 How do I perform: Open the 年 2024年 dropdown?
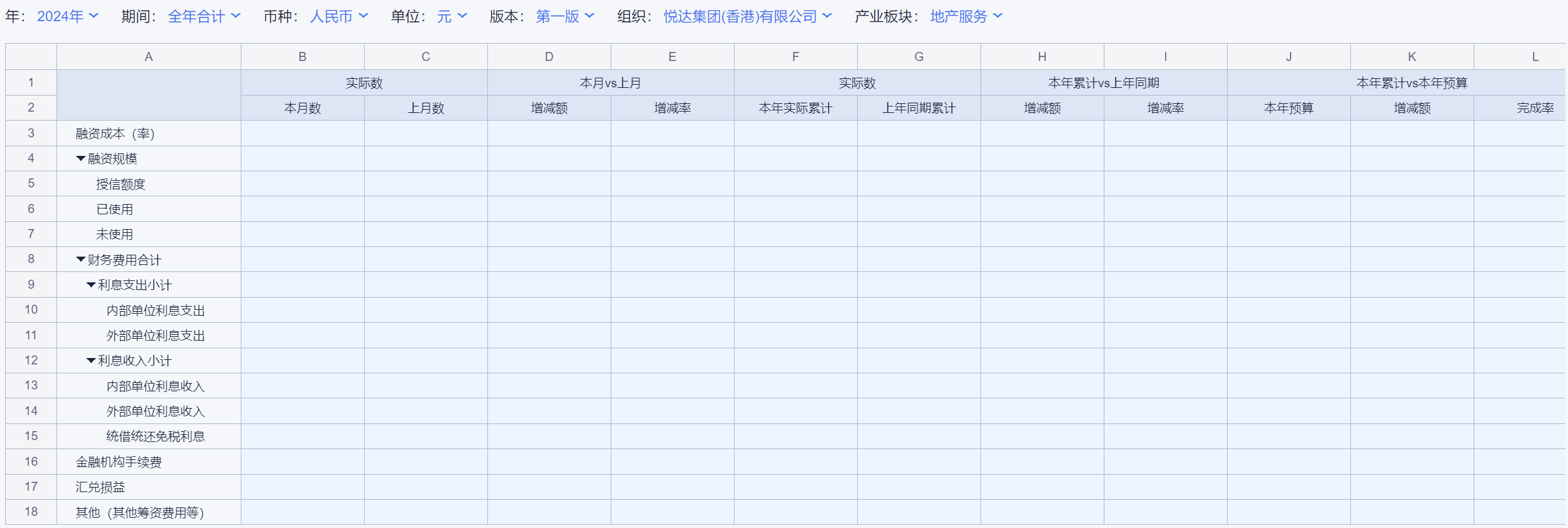(x=67, y=17)
